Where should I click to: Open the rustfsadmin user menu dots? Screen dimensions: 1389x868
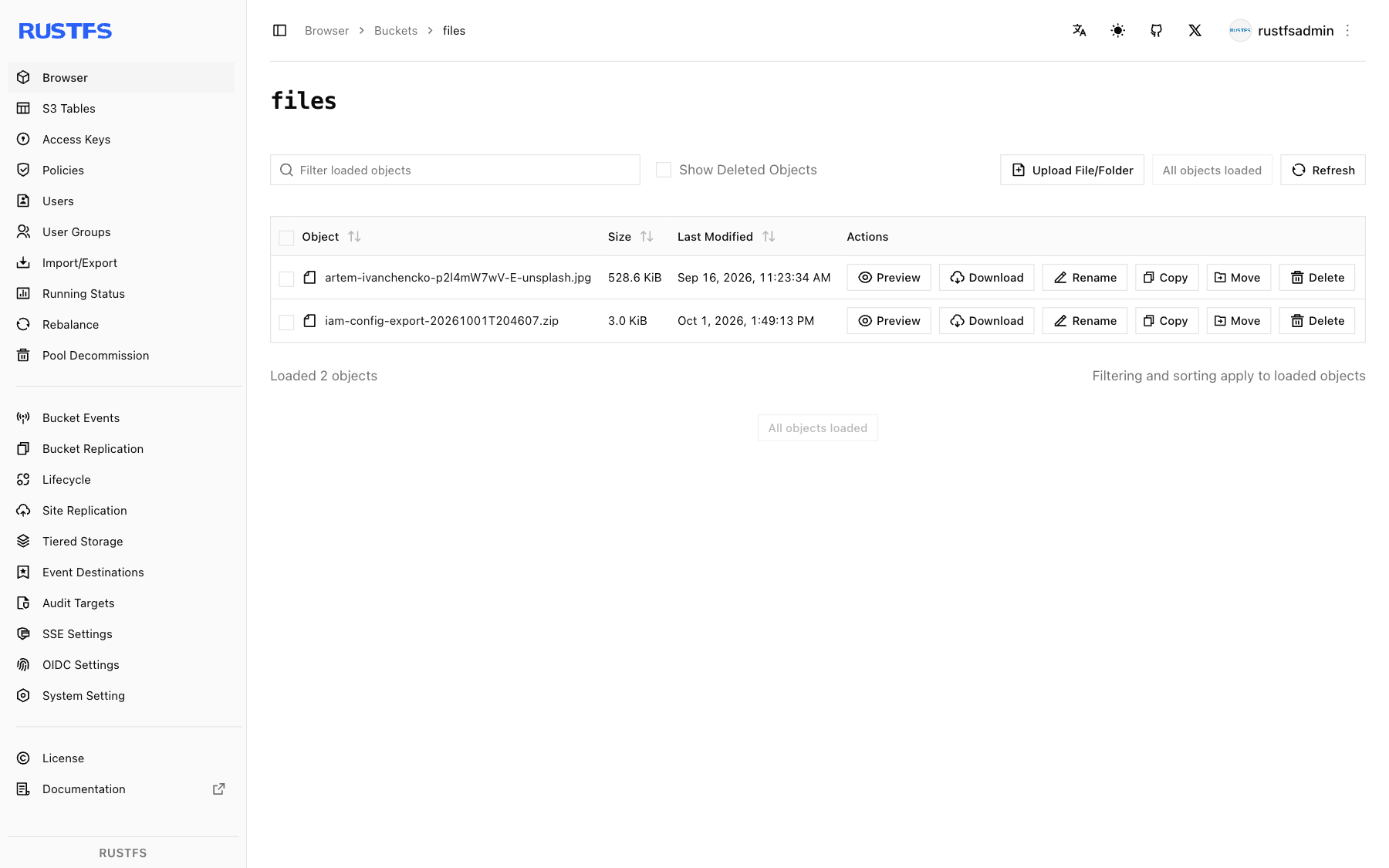[1348, 31]
